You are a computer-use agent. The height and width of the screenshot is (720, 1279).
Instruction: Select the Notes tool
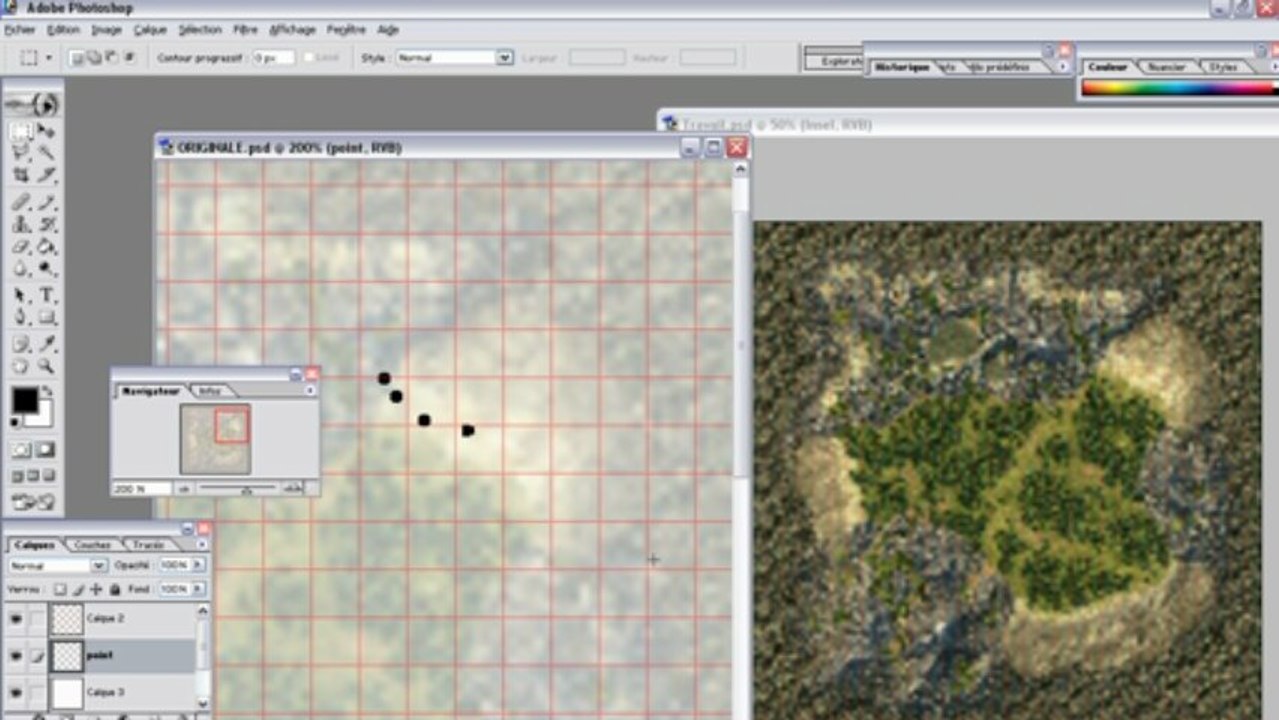click(x=21, y=345)
